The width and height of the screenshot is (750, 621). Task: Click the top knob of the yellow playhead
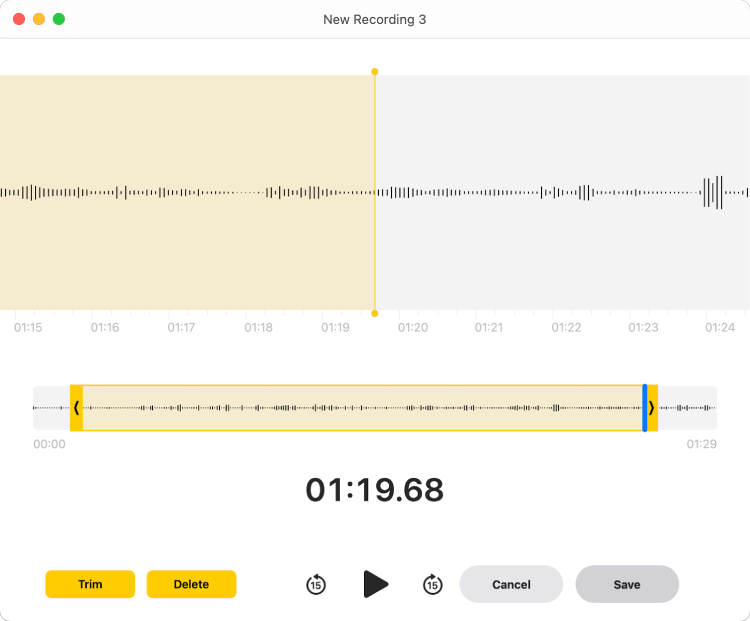click(x=375, y=72)
